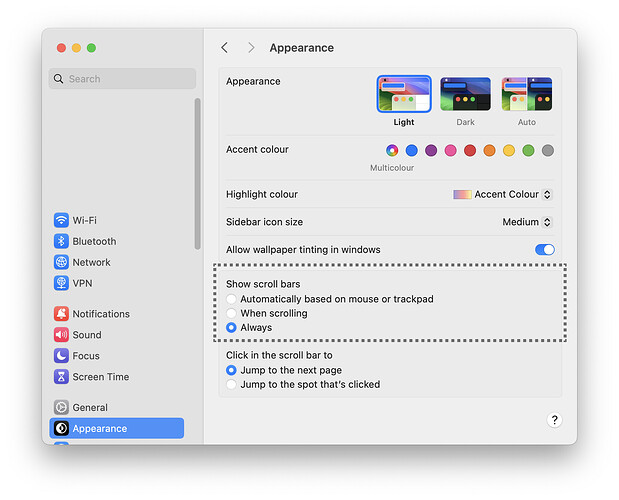Open Focus settings
Viewport: 619px width, 500px height.
[x=85, y=356]
